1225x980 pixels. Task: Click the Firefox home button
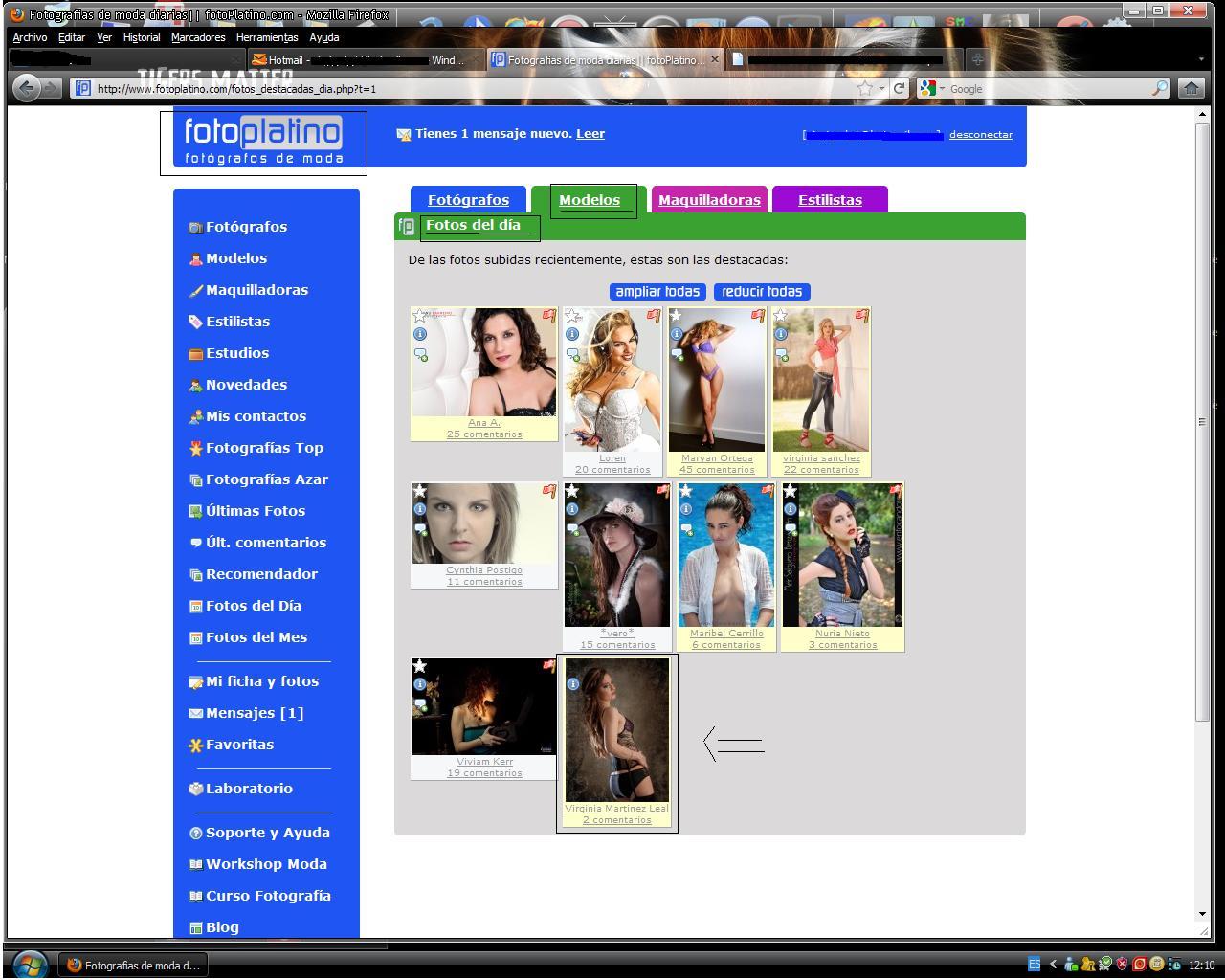tap(1191, 88)
